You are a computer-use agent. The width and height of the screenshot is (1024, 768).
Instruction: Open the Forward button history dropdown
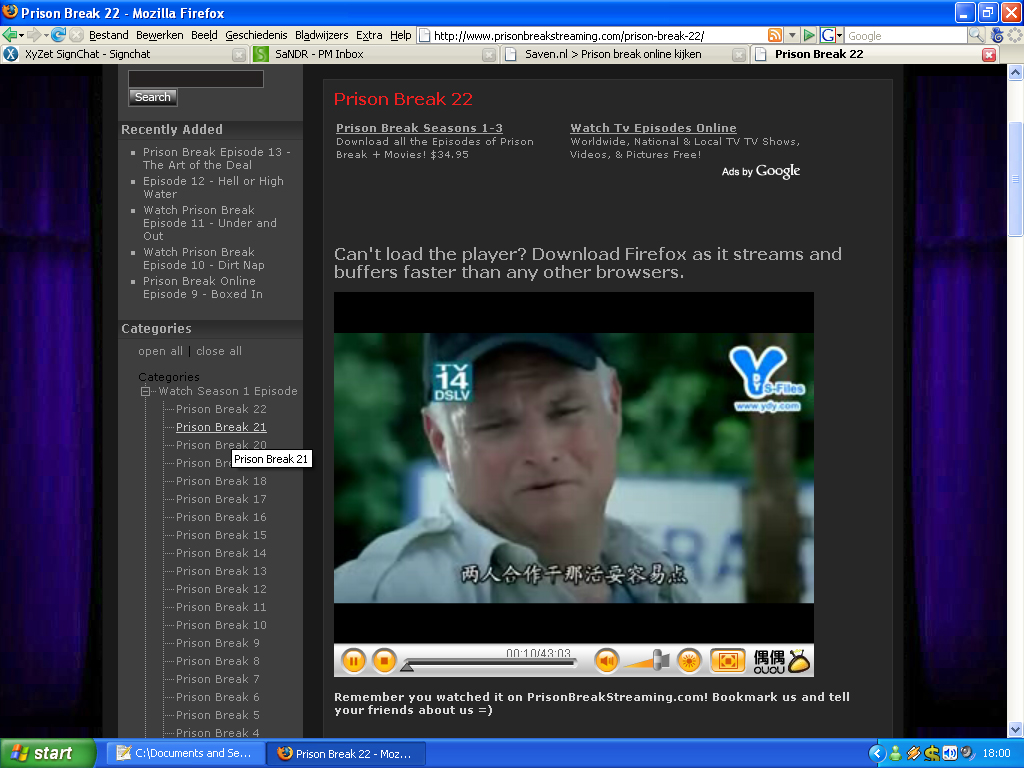coord(46,35)
